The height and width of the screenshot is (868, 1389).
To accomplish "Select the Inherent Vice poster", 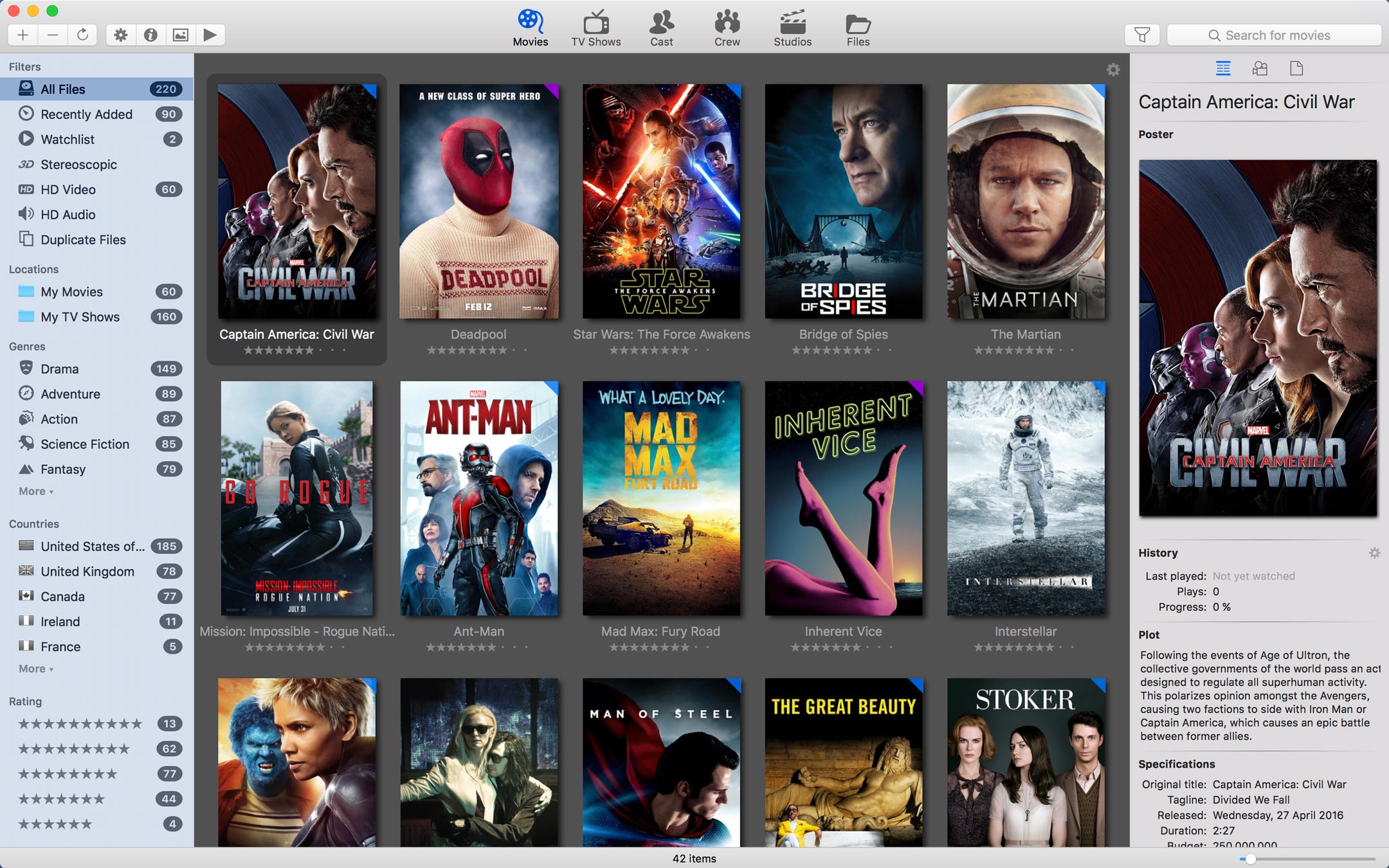I will click(x=844, y=498).
